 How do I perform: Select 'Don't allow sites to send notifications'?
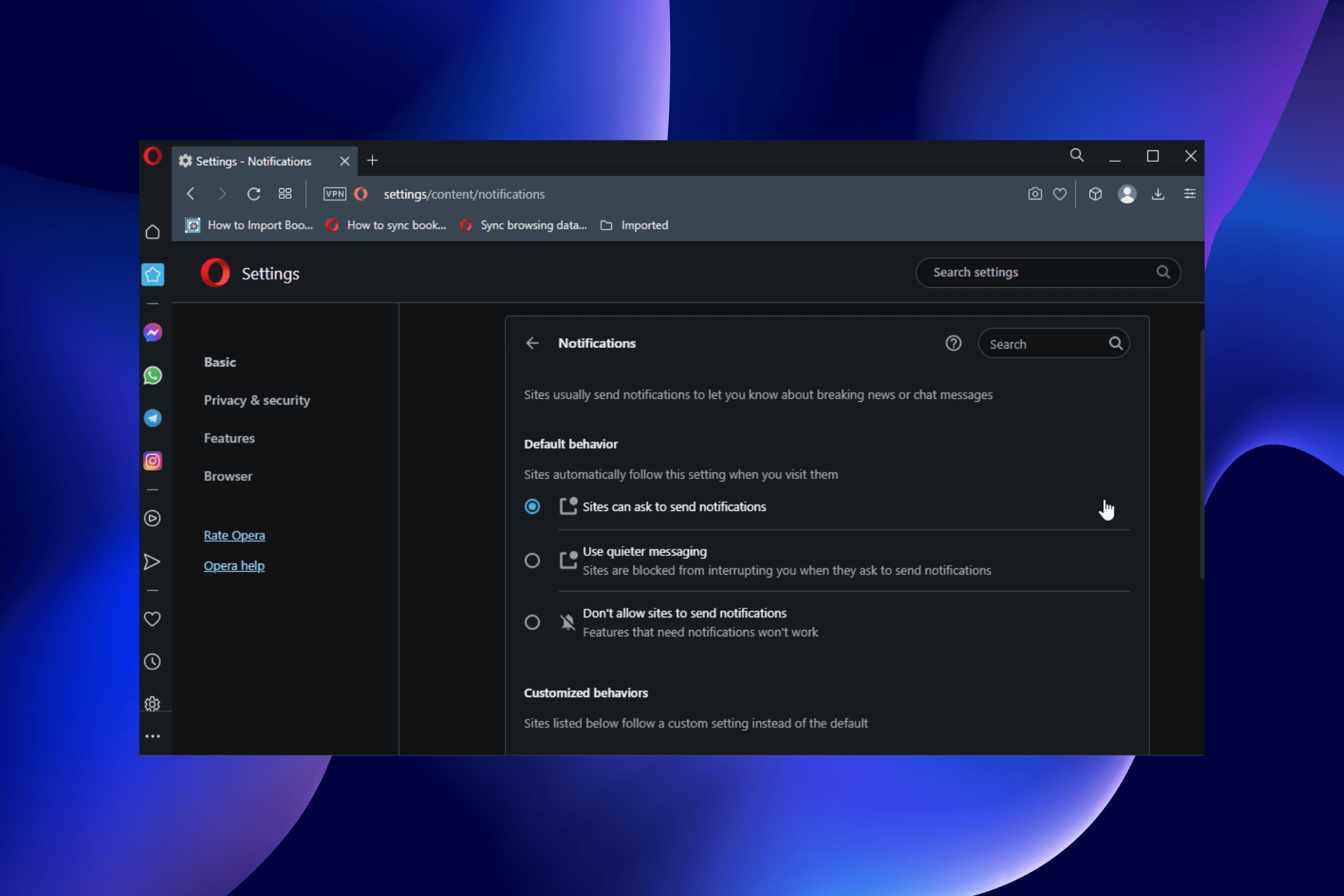tap(532, 622)
